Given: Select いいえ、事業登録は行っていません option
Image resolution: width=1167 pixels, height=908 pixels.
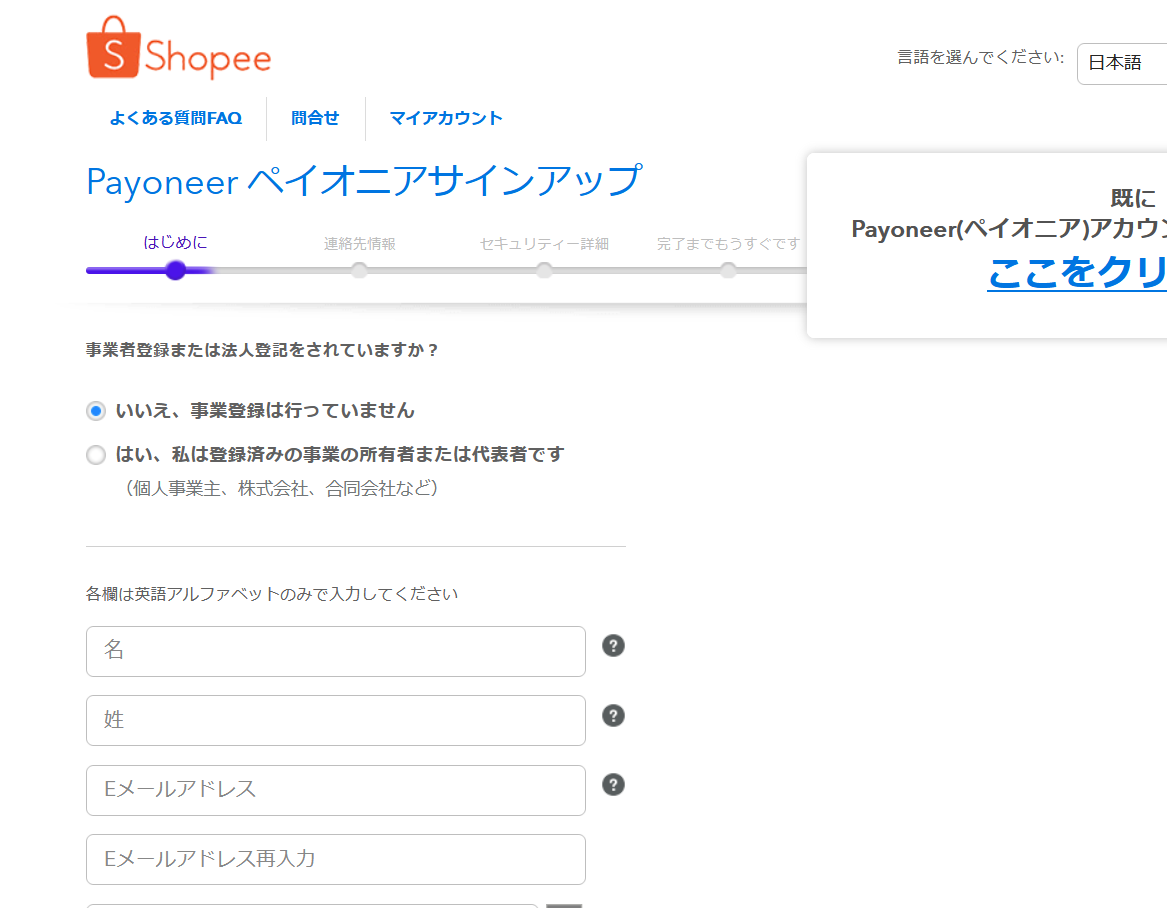Looking at the screenshot, I should [x=95, y=410].
